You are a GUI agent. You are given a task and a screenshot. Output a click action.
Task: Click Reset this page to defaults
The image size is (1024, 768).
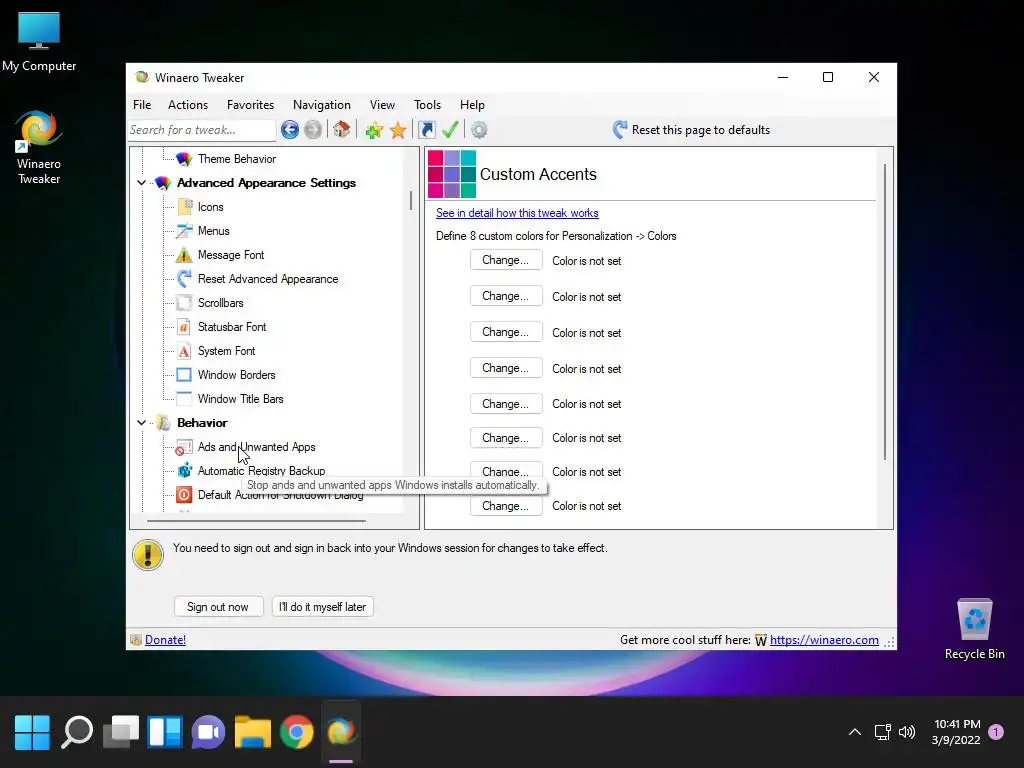(x=692, y=130)
